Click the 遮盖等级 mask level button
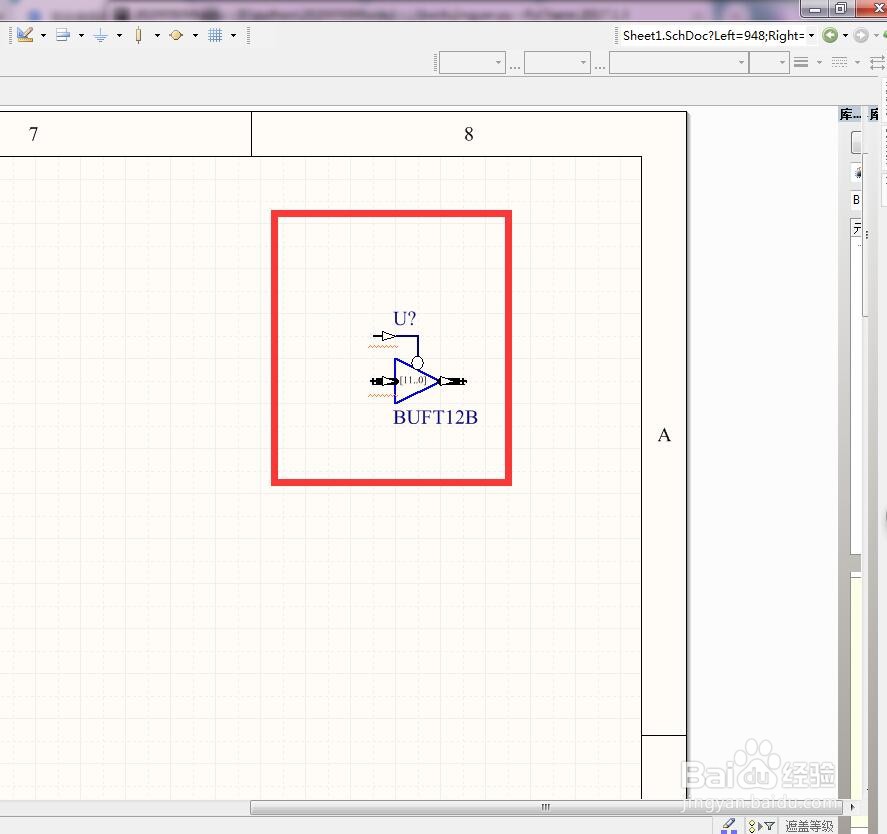Viewport: 887px width, 834px height. click(x=810, y=826)
